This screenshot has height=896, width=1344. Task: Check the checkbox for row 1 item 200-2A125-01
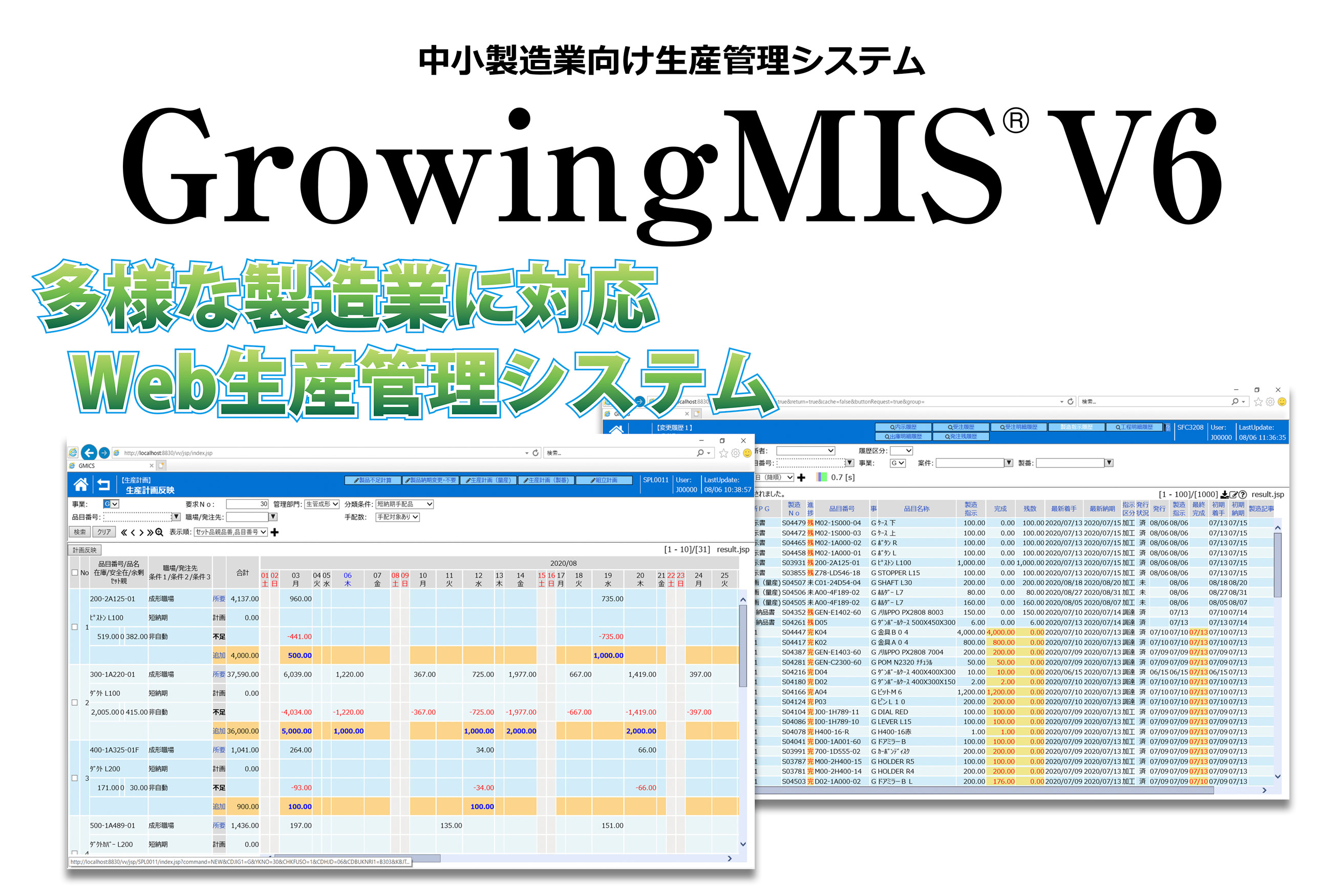point(75,627)
